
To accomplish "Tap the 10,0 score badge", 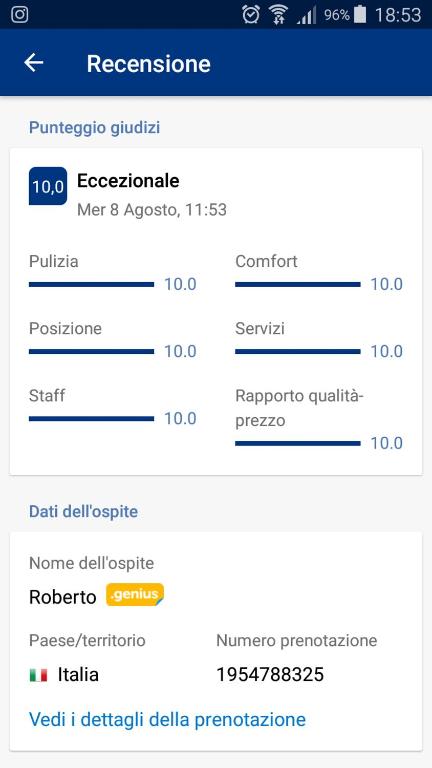I will pos(48,186).
